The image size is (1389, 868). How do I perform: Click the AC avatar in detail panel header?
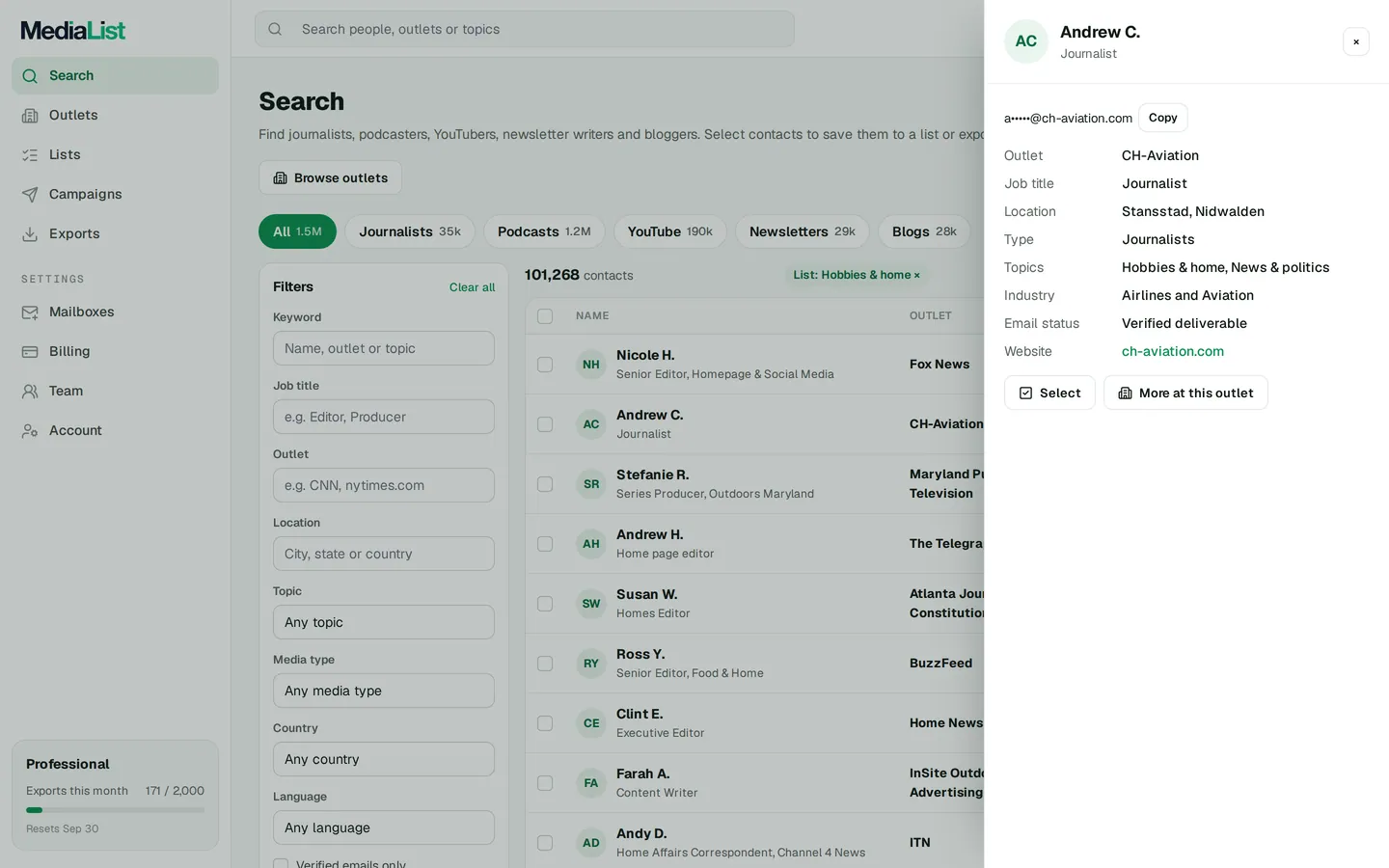(x=1026, y=41)
